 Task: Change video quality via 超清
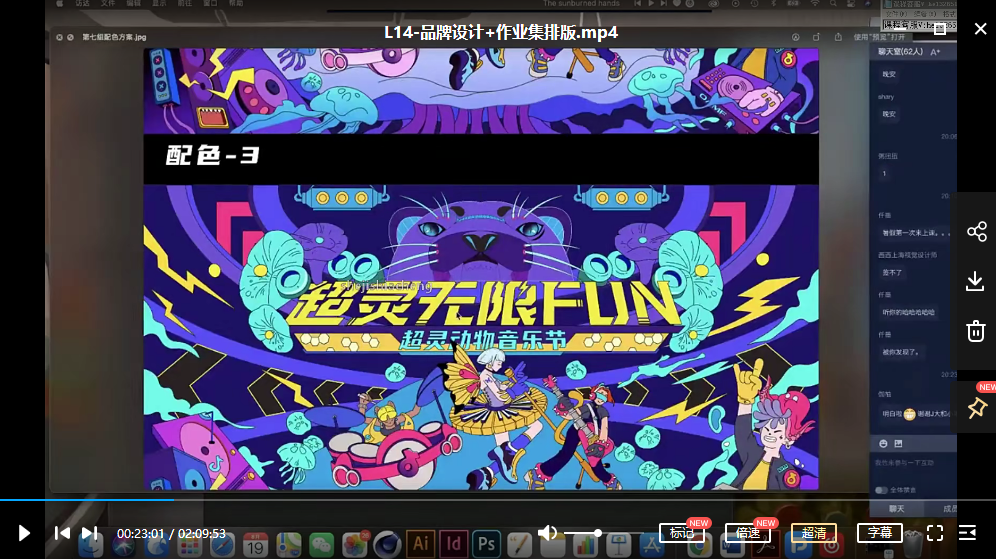point(814,533)
